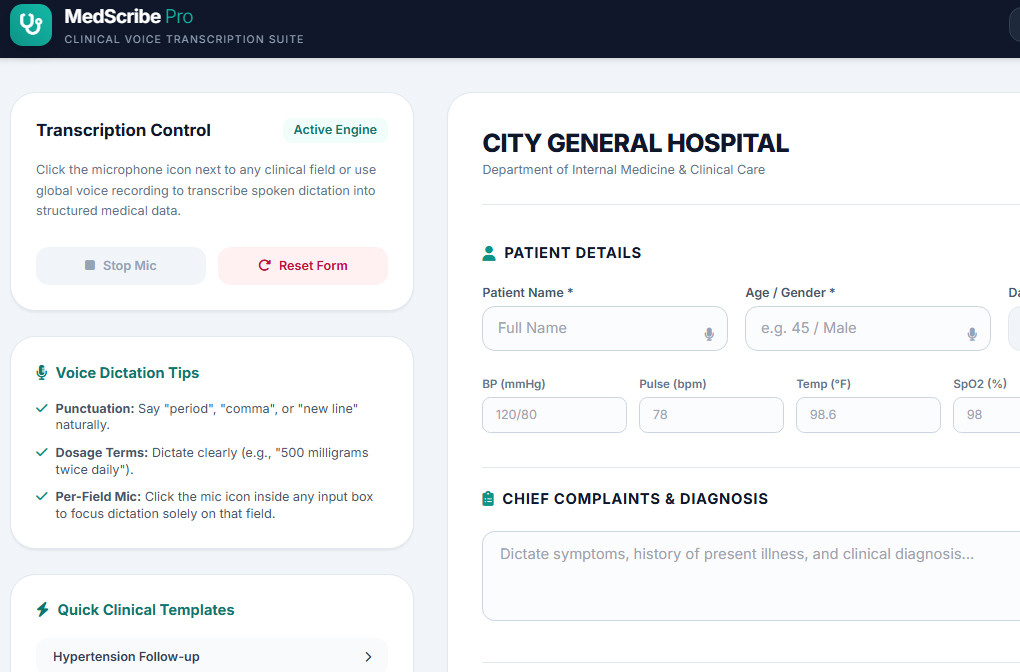Click the checkmark icon next to Punctuation tip
Screen dimensions: 1020x672
coord(42,409)
